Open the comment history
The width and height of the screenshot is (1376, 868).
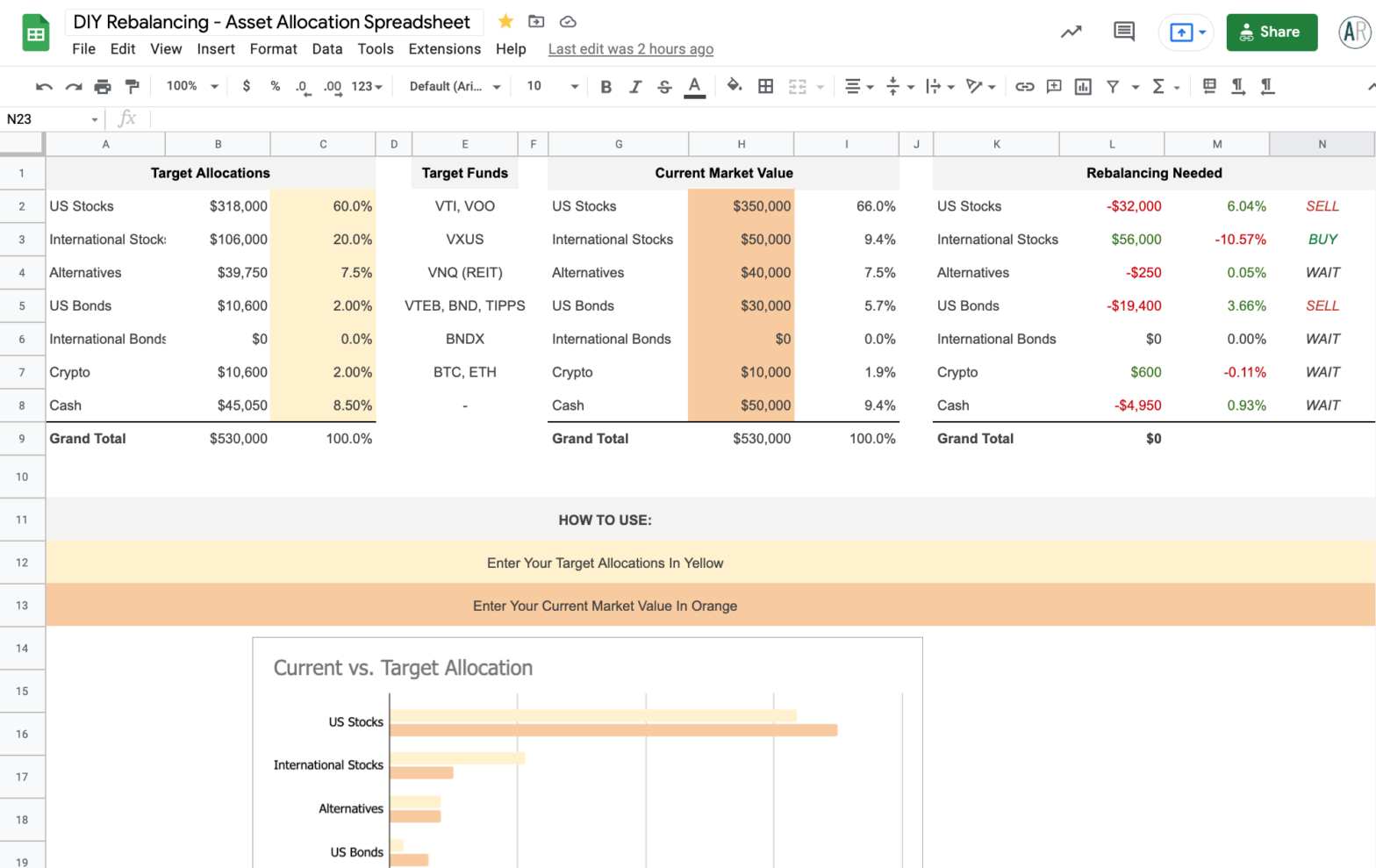coord(1124,32)
